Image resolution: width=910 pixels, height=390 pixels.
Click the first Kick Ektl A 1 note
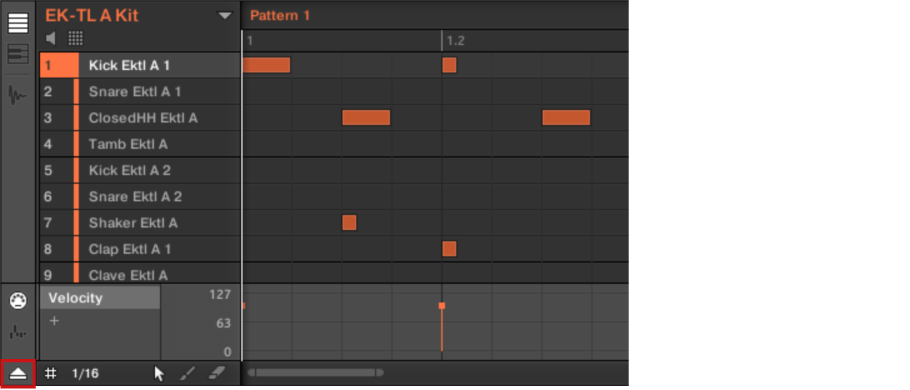click(x=266, y=65)
